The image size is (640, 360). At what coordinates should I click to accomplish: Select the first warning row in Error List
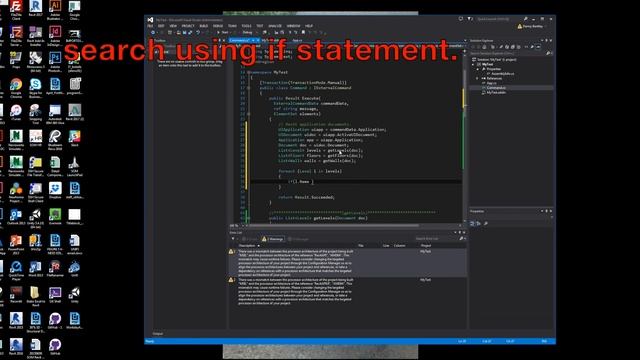[348, 263]
